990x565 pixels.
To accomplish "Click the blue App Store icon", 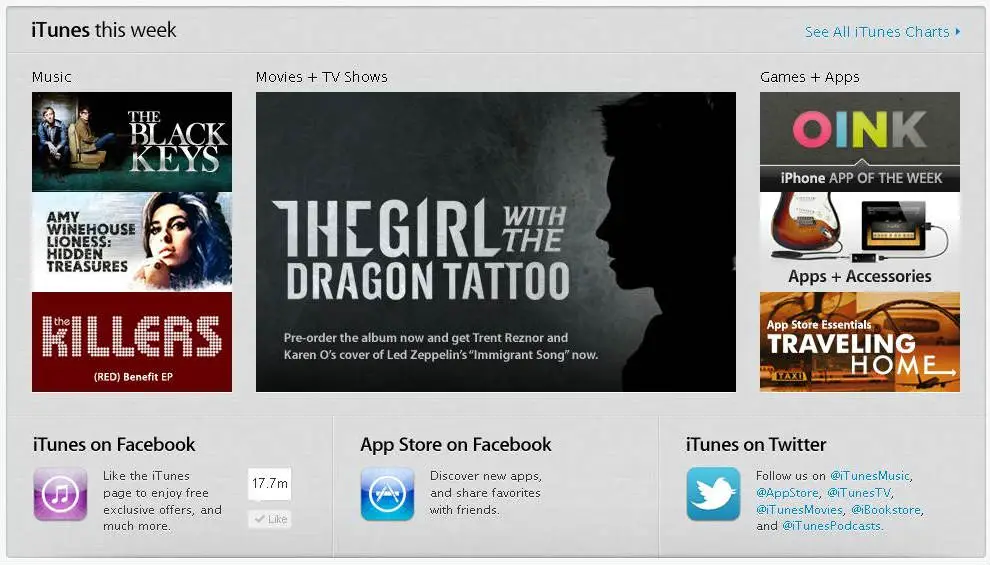I will [387, 494].
